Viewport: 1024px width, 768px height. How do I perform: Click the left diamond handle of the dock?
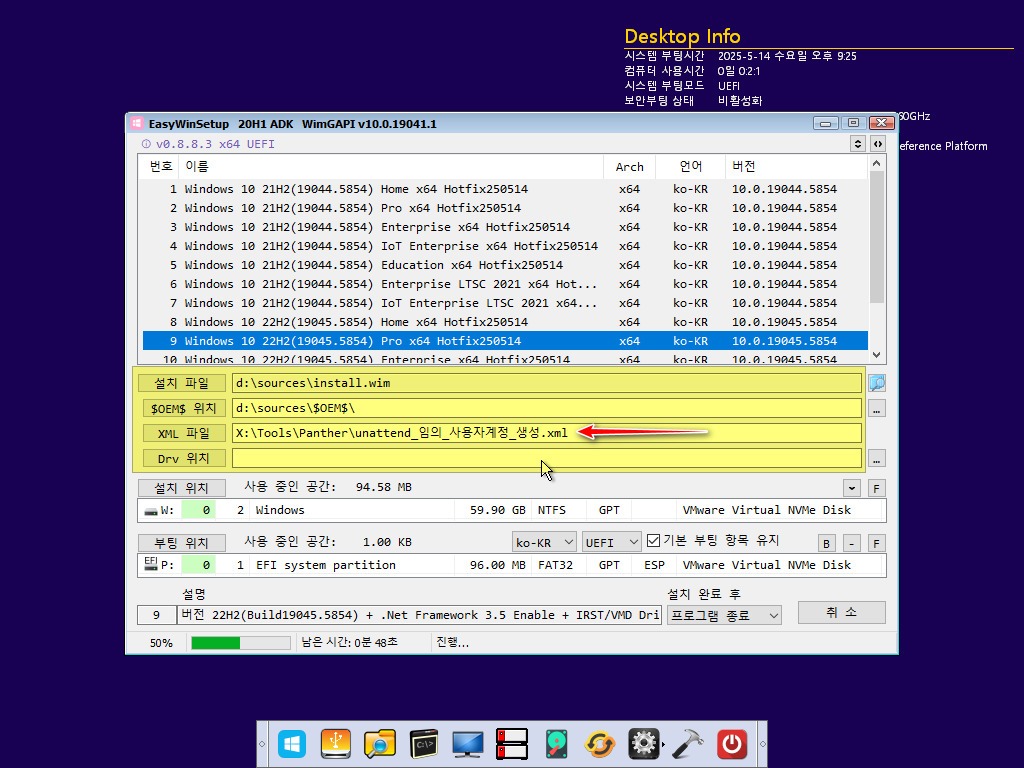(x=262, y=744)
